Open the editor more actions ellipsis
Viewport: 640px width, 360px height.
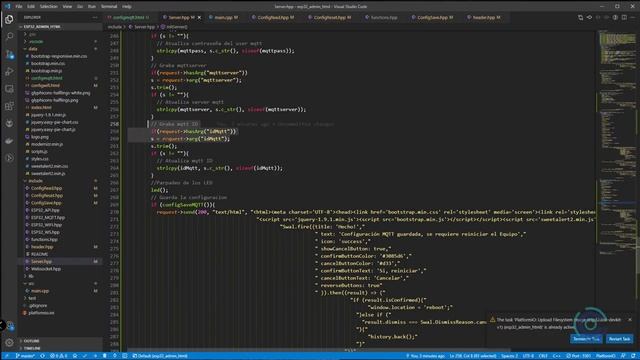(x=633, y=18)
